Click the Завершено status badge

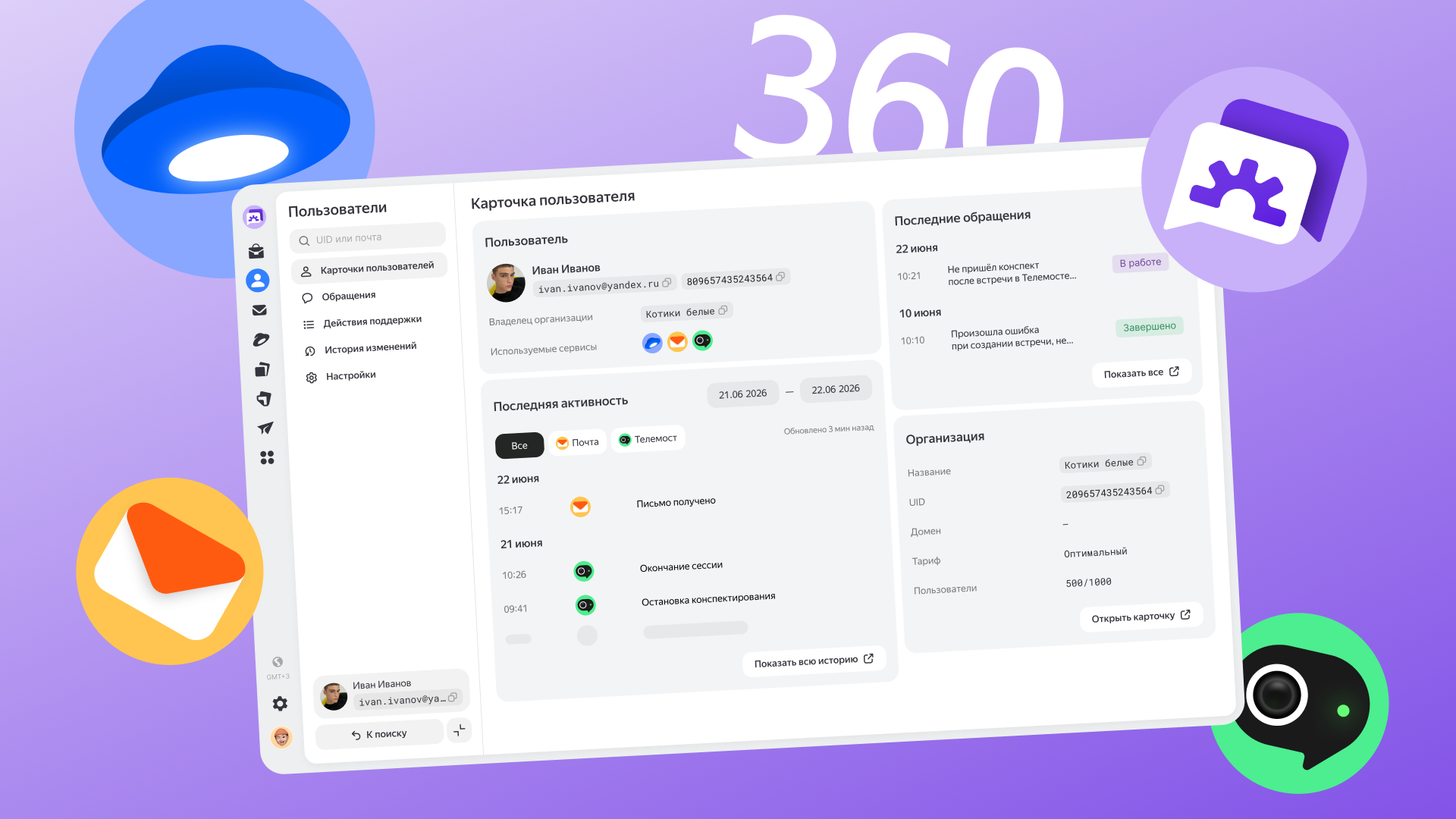tap(1150, 327)
